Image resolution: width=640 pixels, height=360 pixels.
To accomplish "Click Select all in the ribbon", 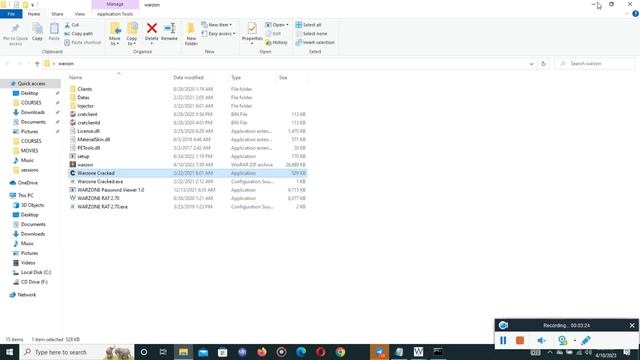I will [x=308, y=25].
